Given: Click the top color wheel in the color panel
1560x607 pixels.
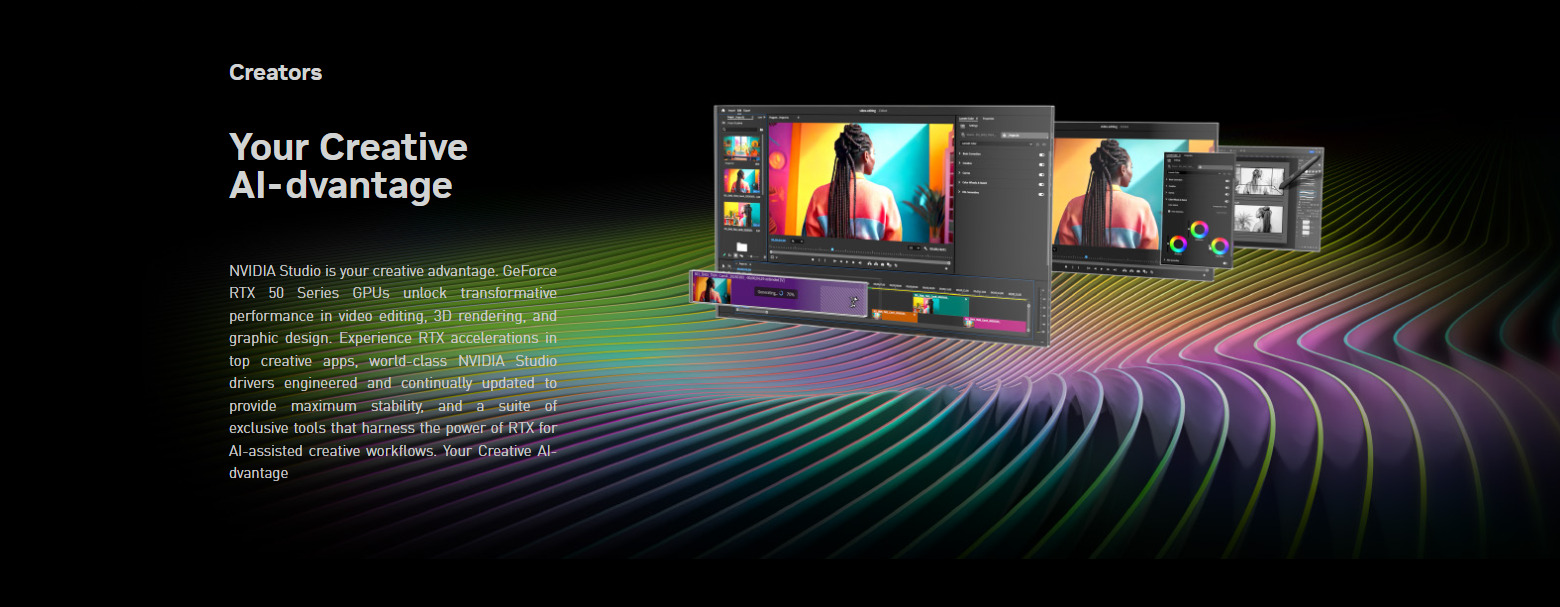Looking at the screenshot, I should pos(1198,229).
